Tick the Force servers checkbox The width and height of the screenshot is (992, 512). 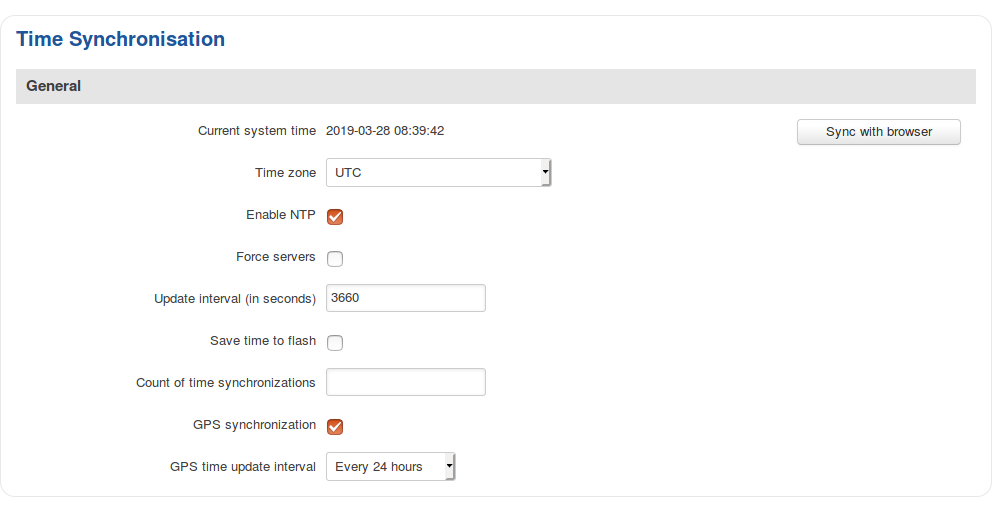pos(335,259)
